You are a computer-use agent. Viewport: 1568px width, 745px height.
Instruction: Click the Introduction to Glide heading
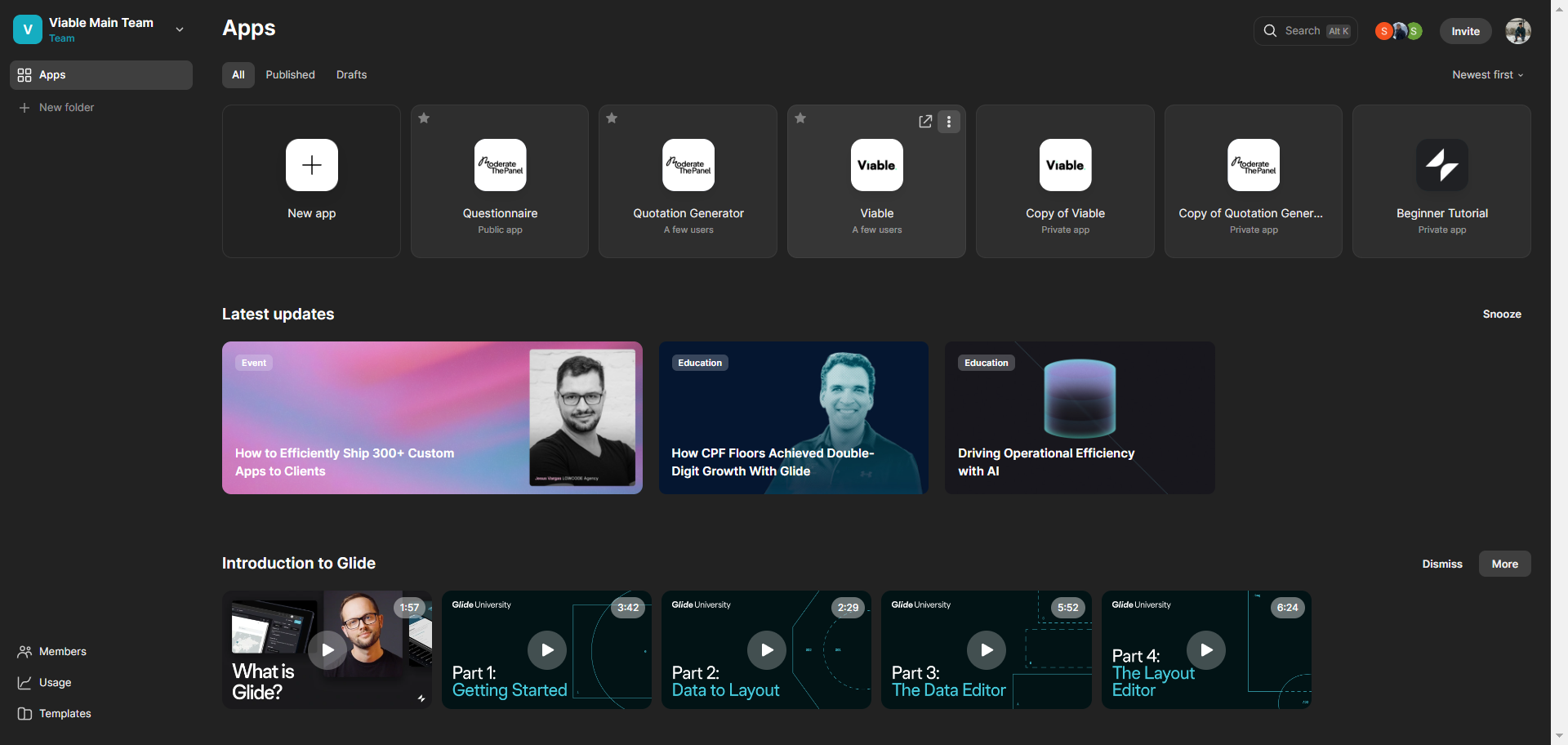point(299,564)
